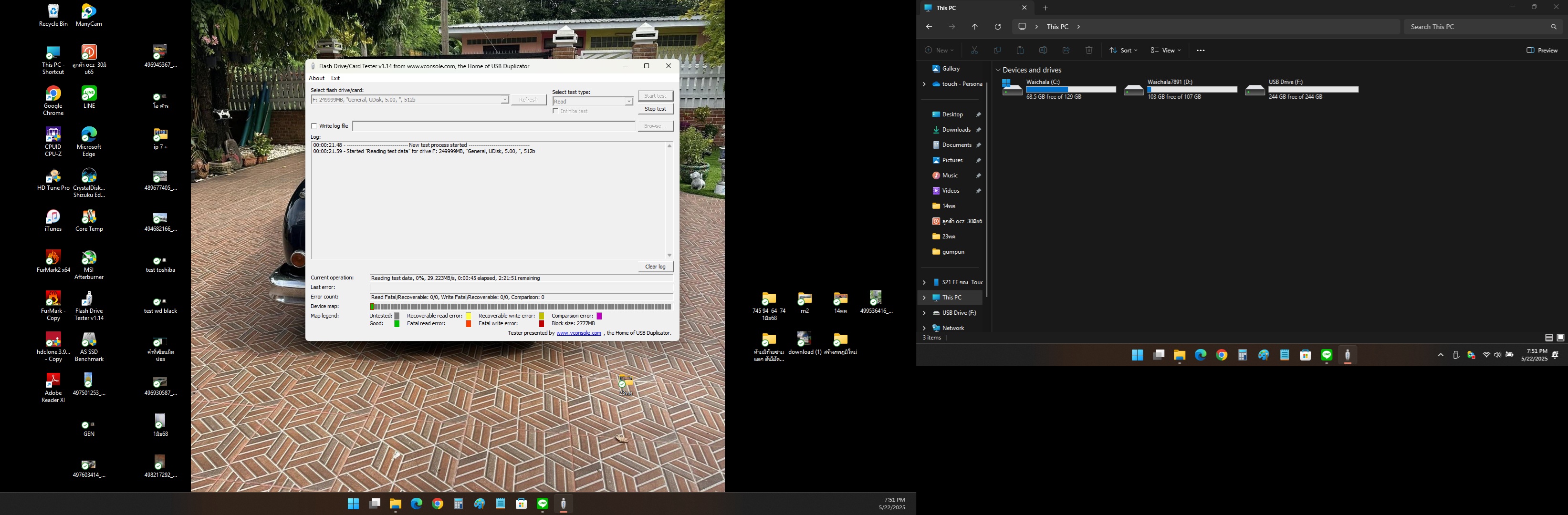Open the www.vconsole.com link
The image size is (1568, 515).
[x=579, y=333]
